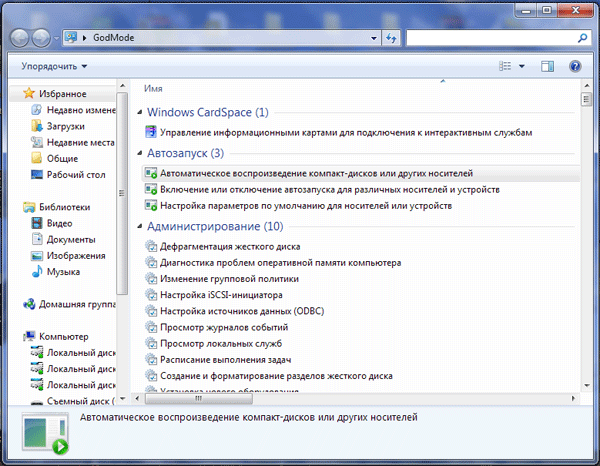Select Диагностика проблем оперативной памяти компьютера
The width and height of the screenshot is (600, 466).
pos(273,263)
